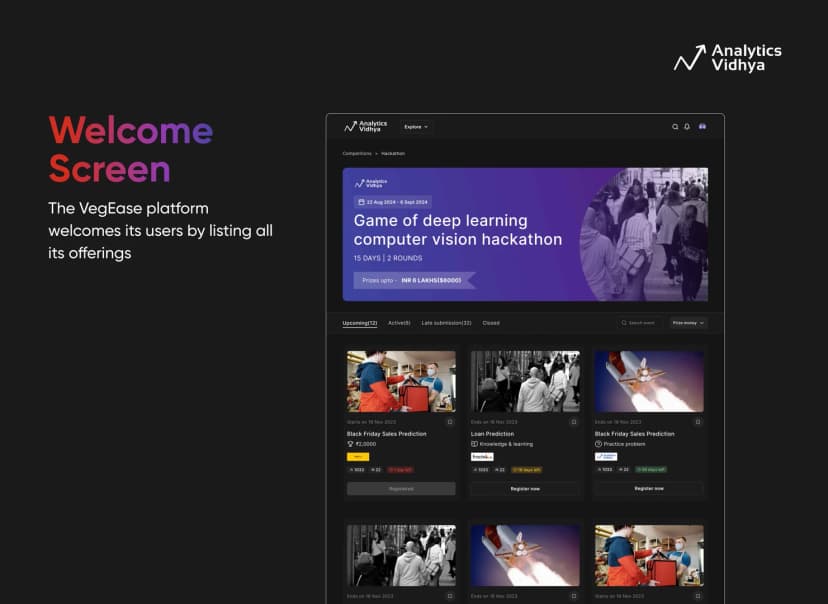Click the 22 chip on the ₹2,0000 card

coord(376,470)
